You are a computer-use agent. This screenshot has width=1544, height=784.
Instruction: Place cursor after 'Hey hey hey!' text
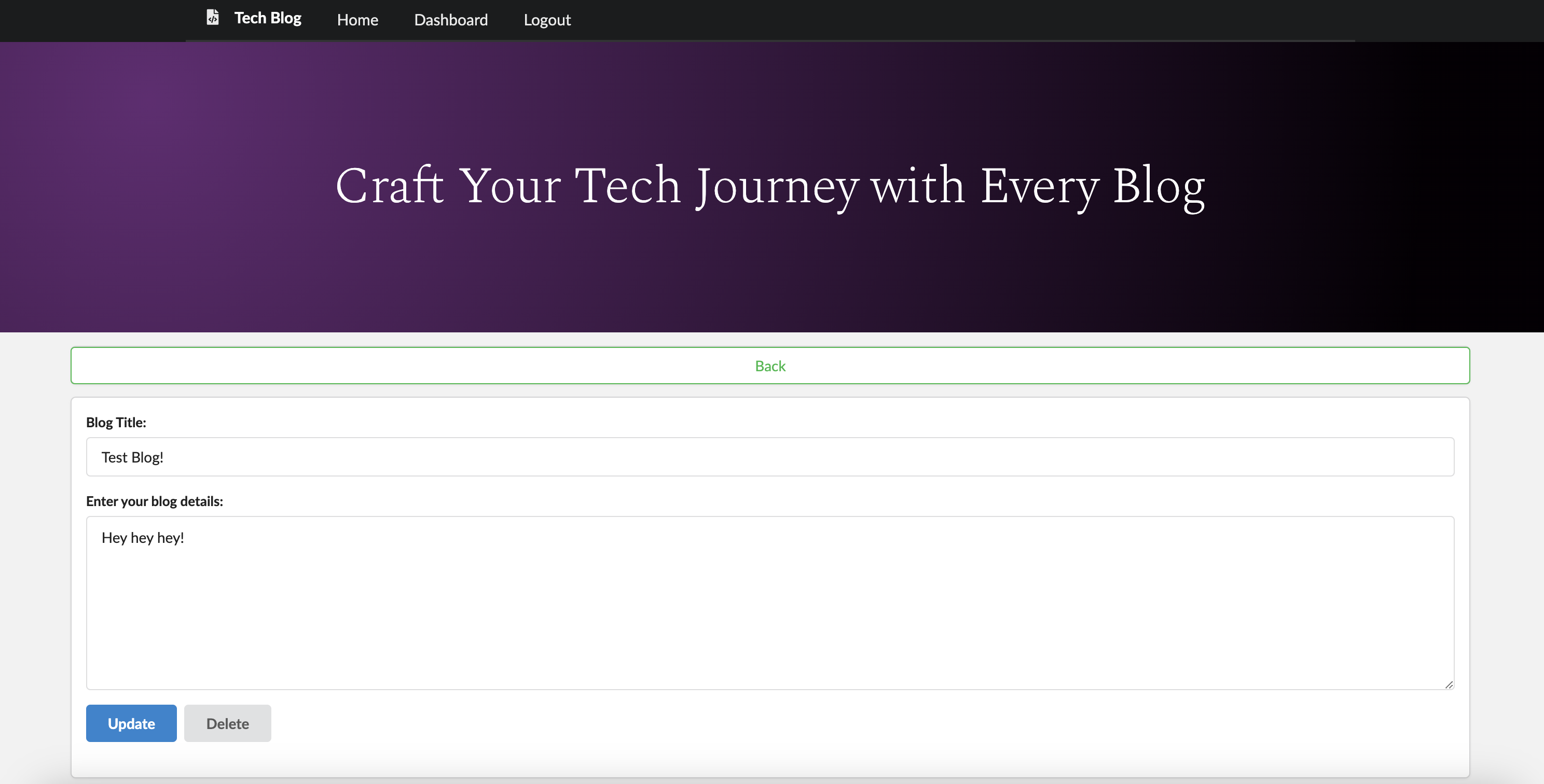coord(185,538)
